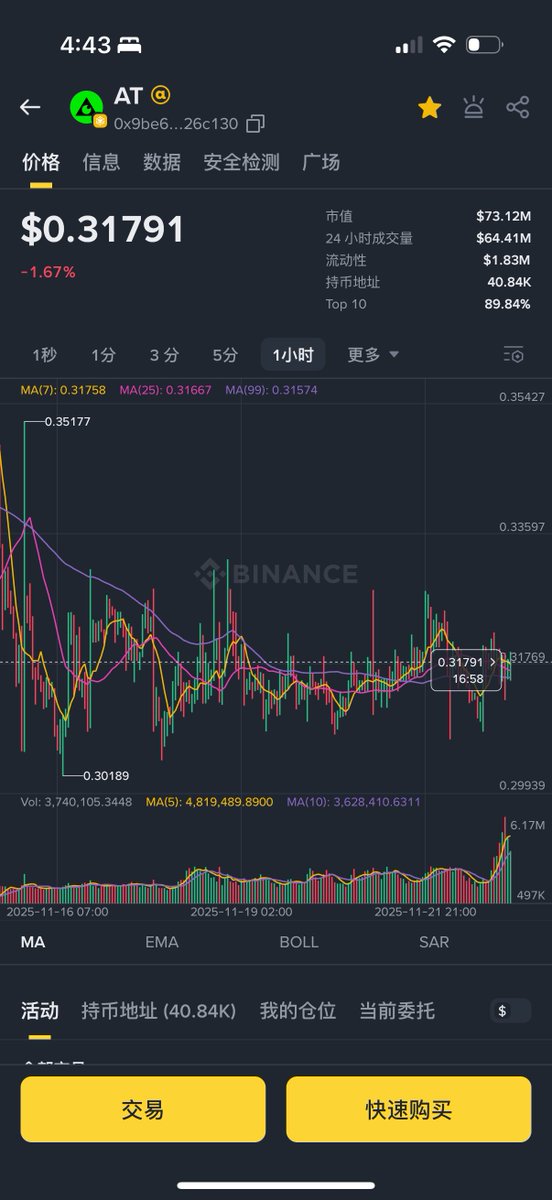The image size is (552, 1200).
Task: Select the 1分 timeframe
Action: [103, 355]
